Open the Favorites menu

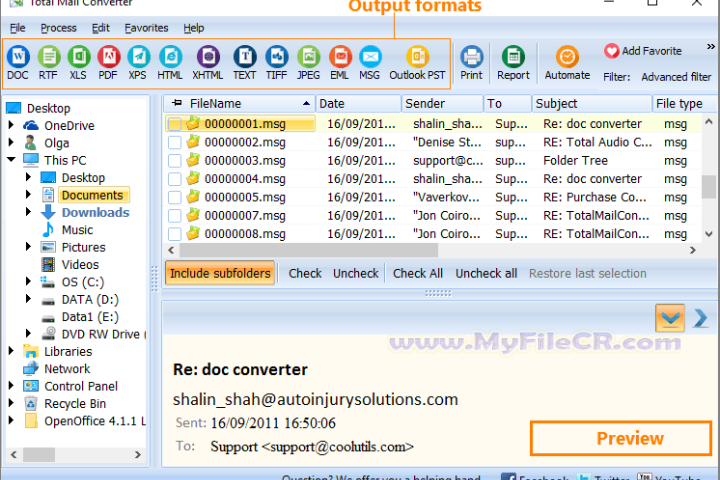[x=146, y=28]
